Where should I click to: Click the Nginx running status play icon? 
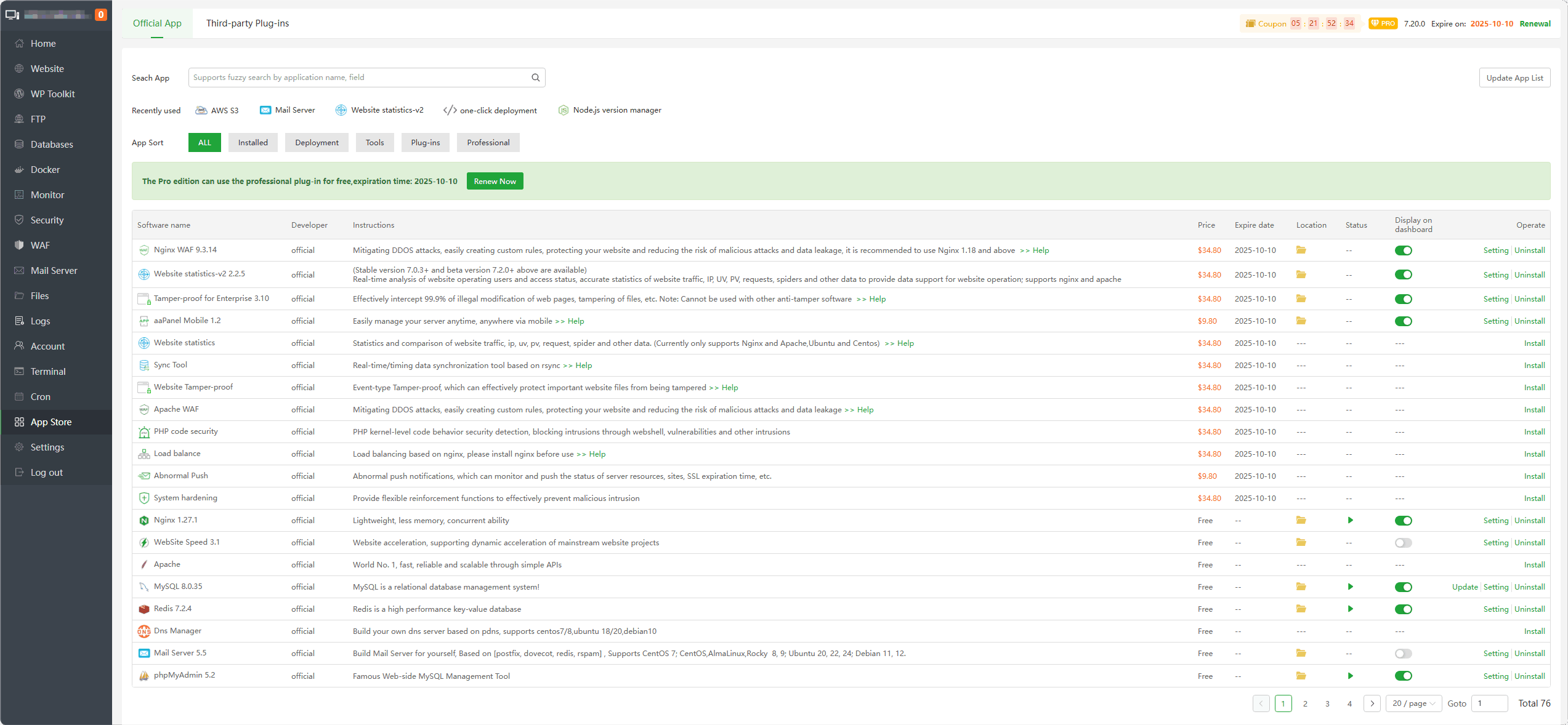point(1350,520)
